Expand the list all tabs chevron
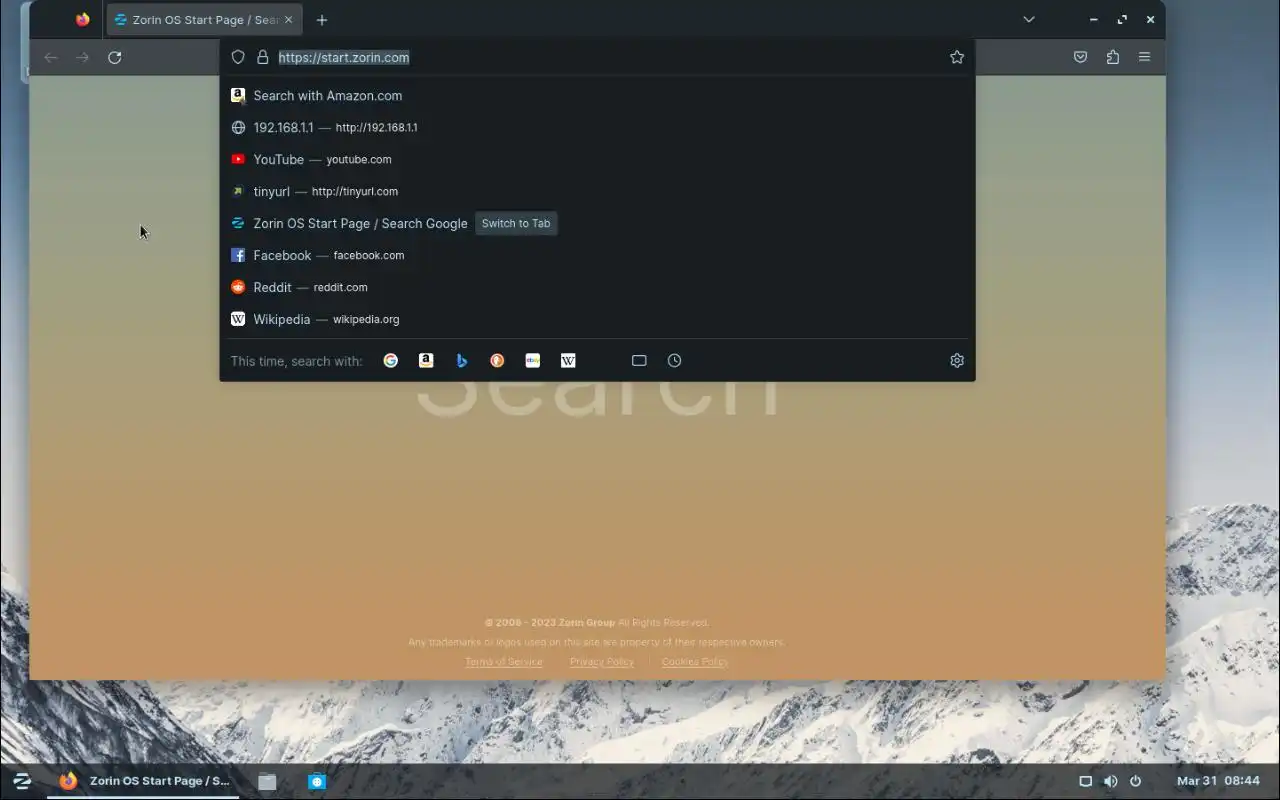 pyautogui.click(x=1028, y=20)
